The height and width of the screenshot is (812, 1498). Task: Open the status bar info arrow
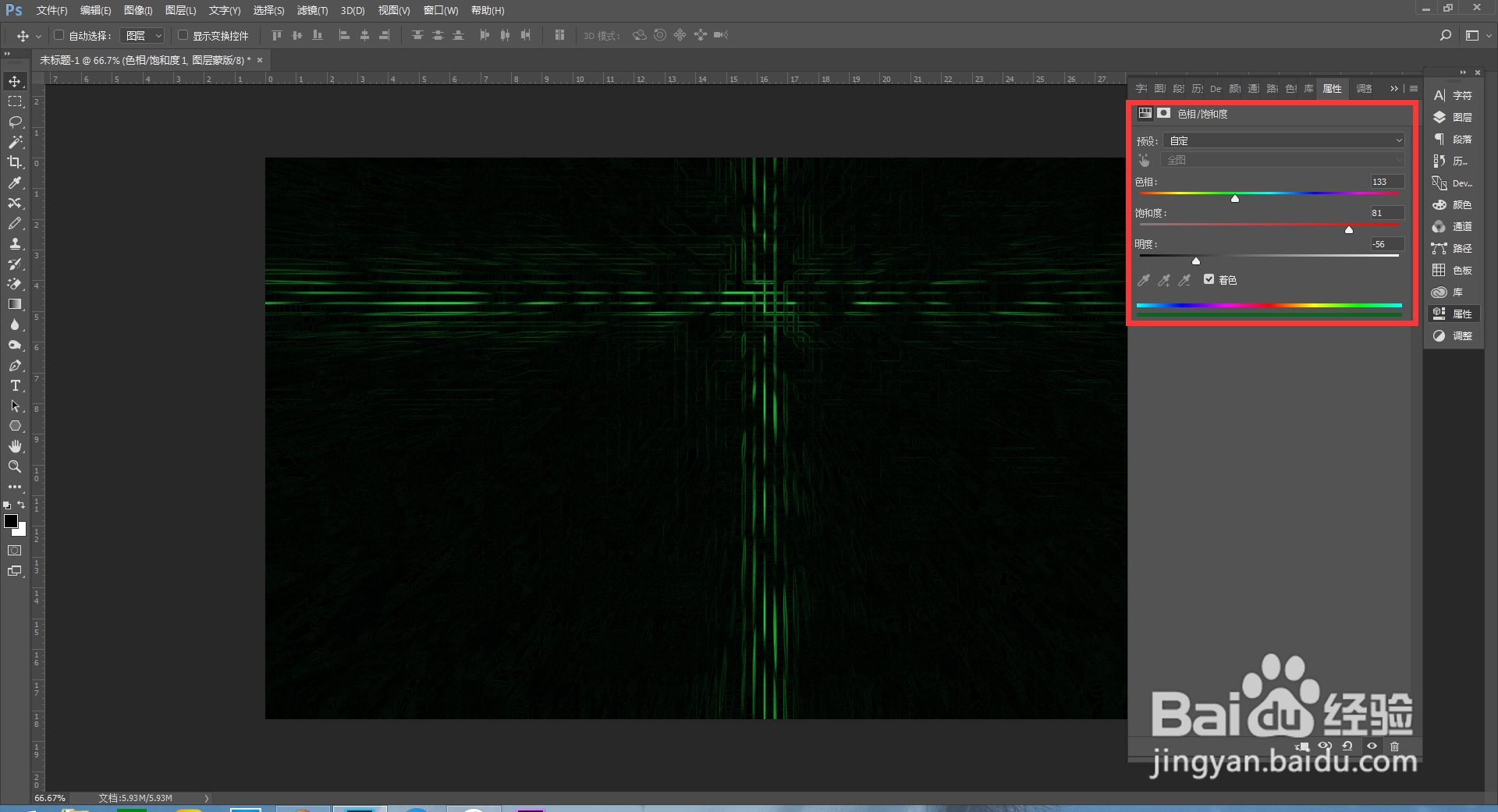[x=207, y=798]
